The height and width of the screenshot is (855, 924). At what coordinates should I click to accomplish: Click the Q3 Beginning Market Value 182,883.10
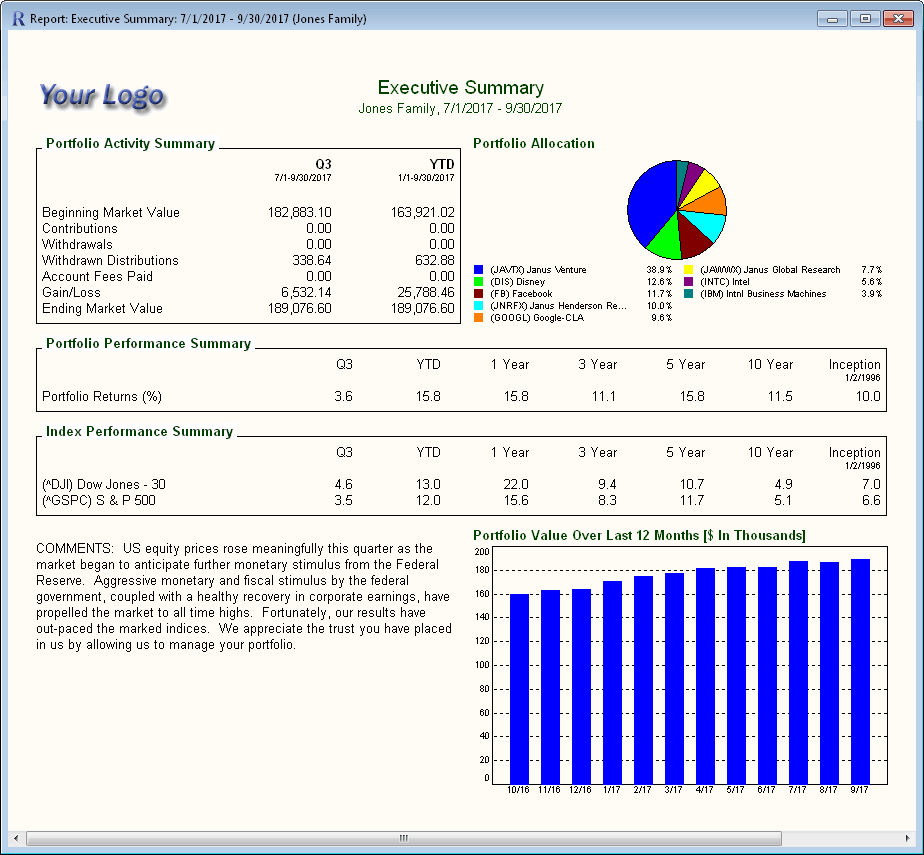[299, 212]
